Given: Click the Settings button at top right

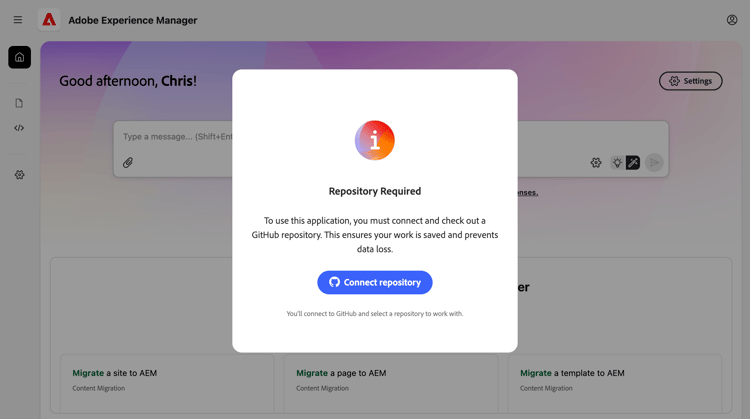Looking at the screenshot, I should coord(690,81).
